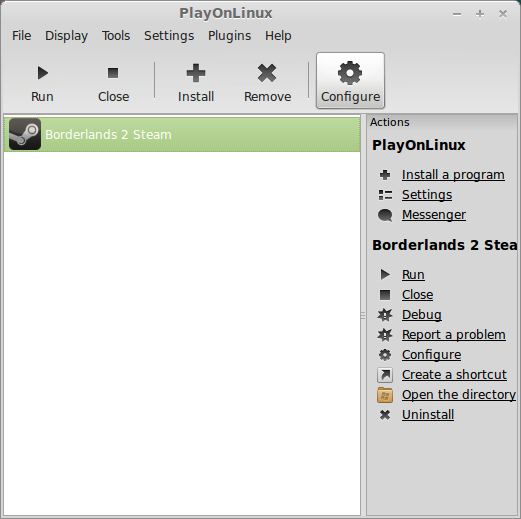Click the Run toolbar button
The image size is (521, 519).
pos(42,80)
